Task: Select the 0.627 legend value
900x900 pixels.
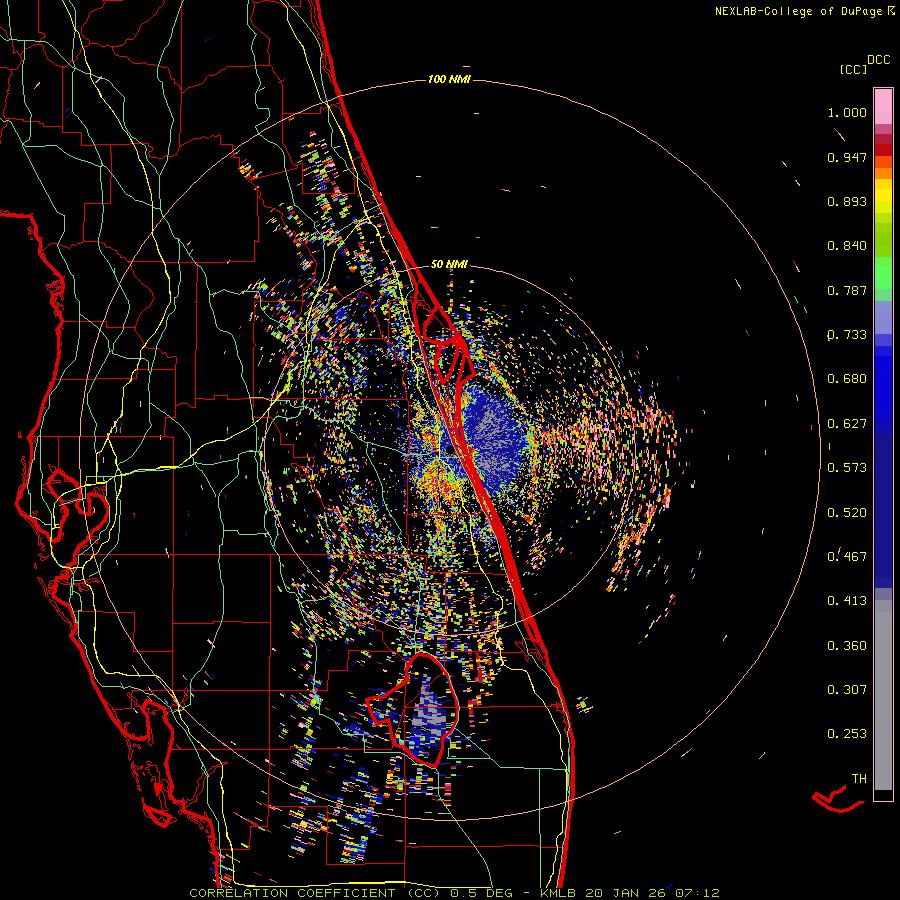Action: point(847,424)
